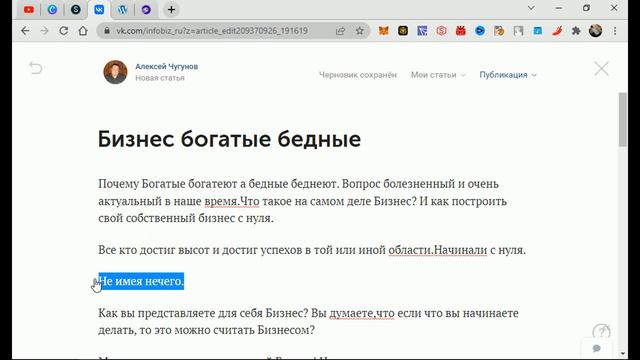The image size is (640, 360).
Task: Click the underlined word области.Начинали
Action: [x=438, y=250]
